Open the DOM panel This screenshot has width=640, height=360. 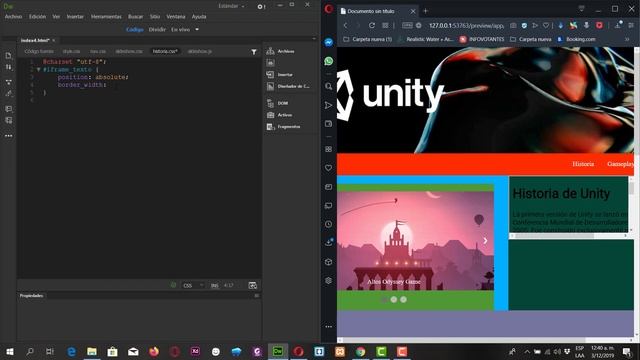tap(278, 103)
